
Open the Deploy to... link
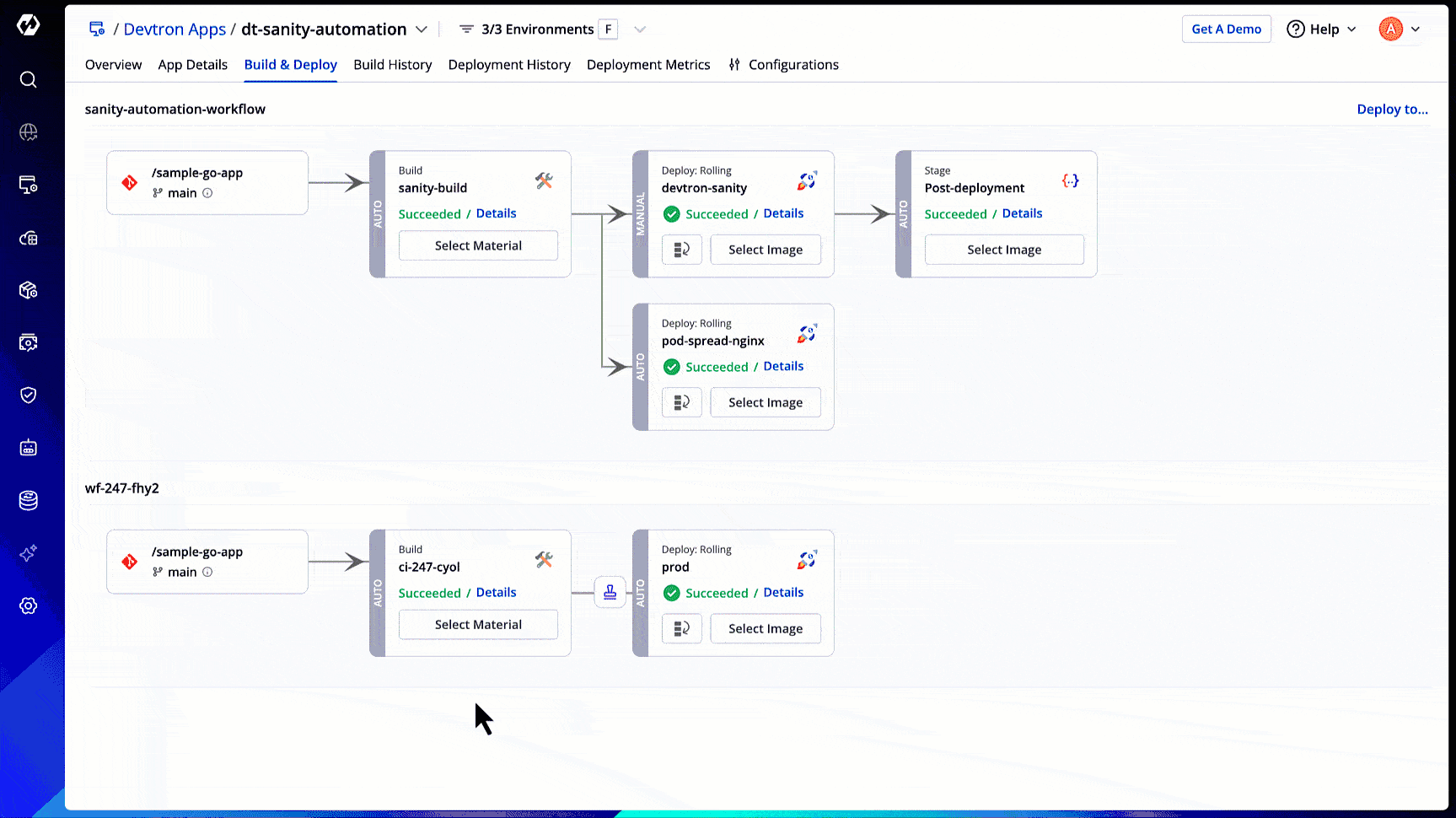pyautogui.click(x=1392, y=110)
